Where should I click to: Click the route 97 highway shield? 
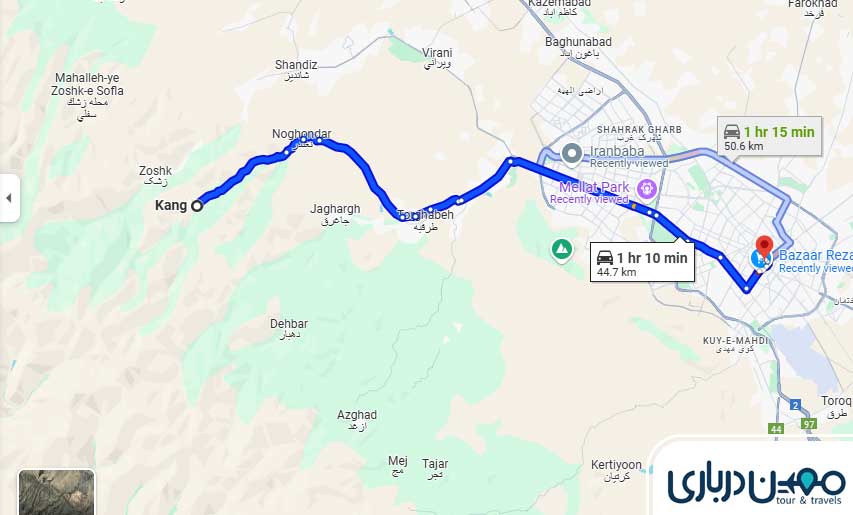click(x=809, y=424)
